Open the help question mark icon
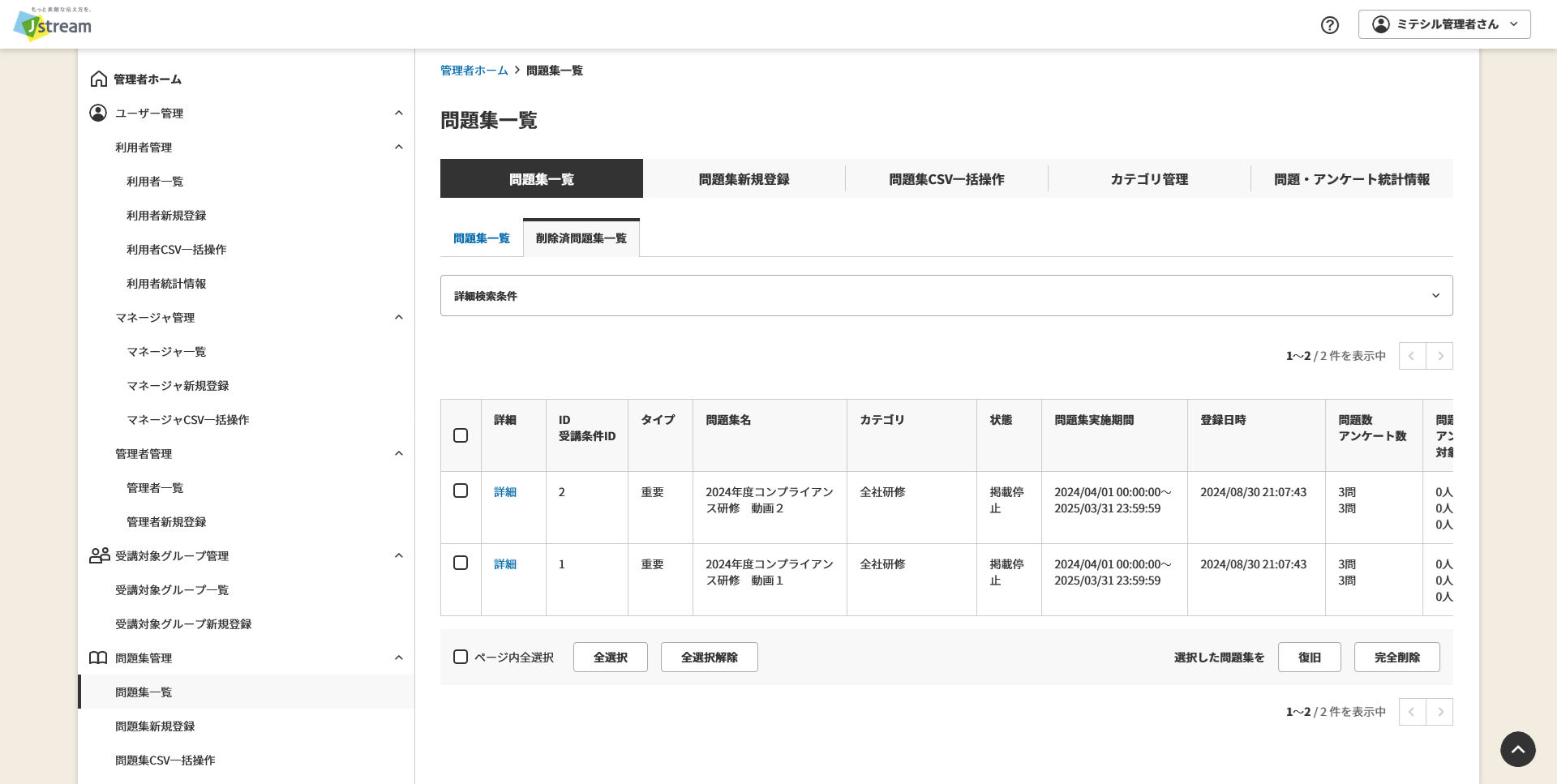 tap(1329, 25)
